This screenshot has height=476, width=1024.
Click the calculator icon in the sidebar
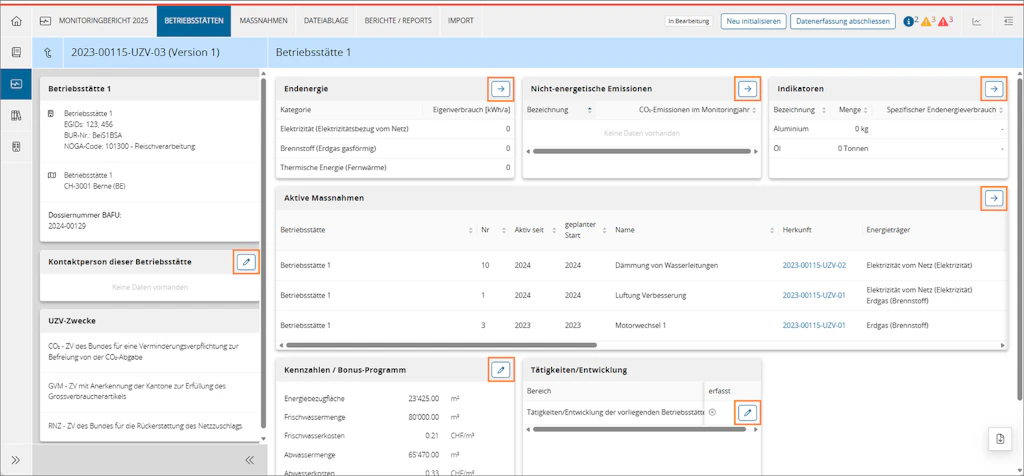coord(16,147)
